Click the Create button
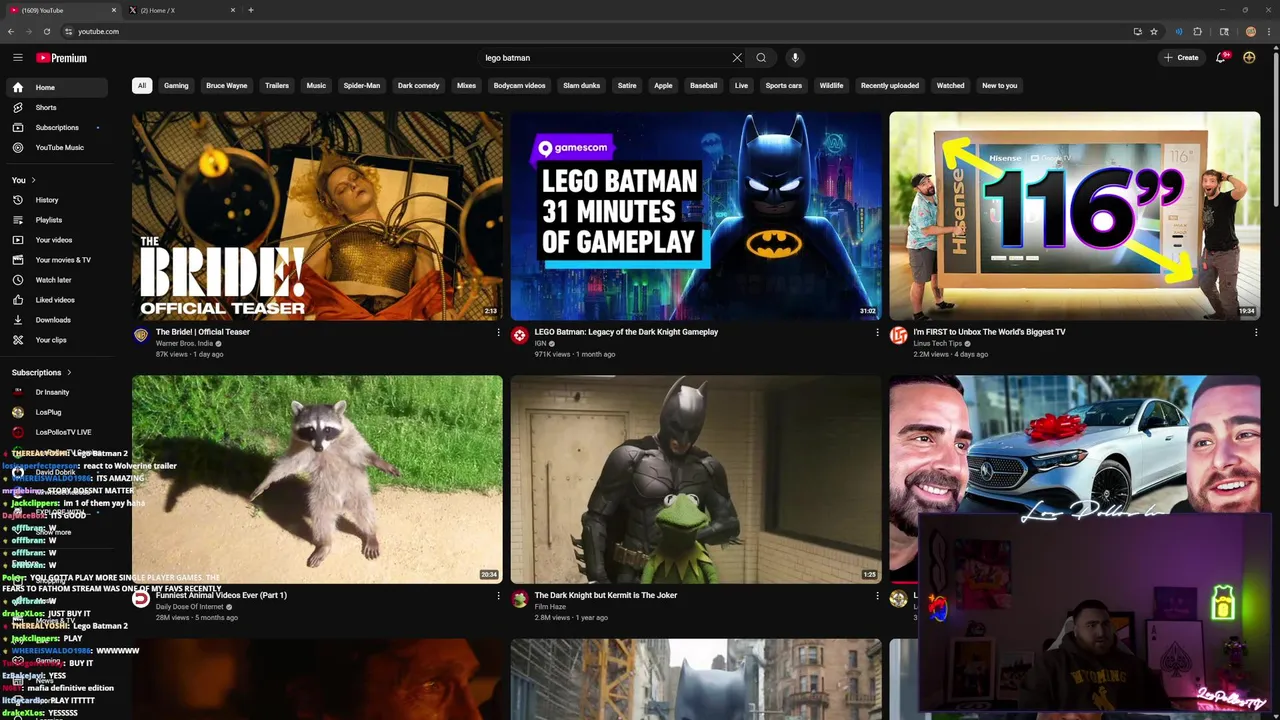Image resolution: width=1280 pixels, height=720 pixels. coord(1181,58)
